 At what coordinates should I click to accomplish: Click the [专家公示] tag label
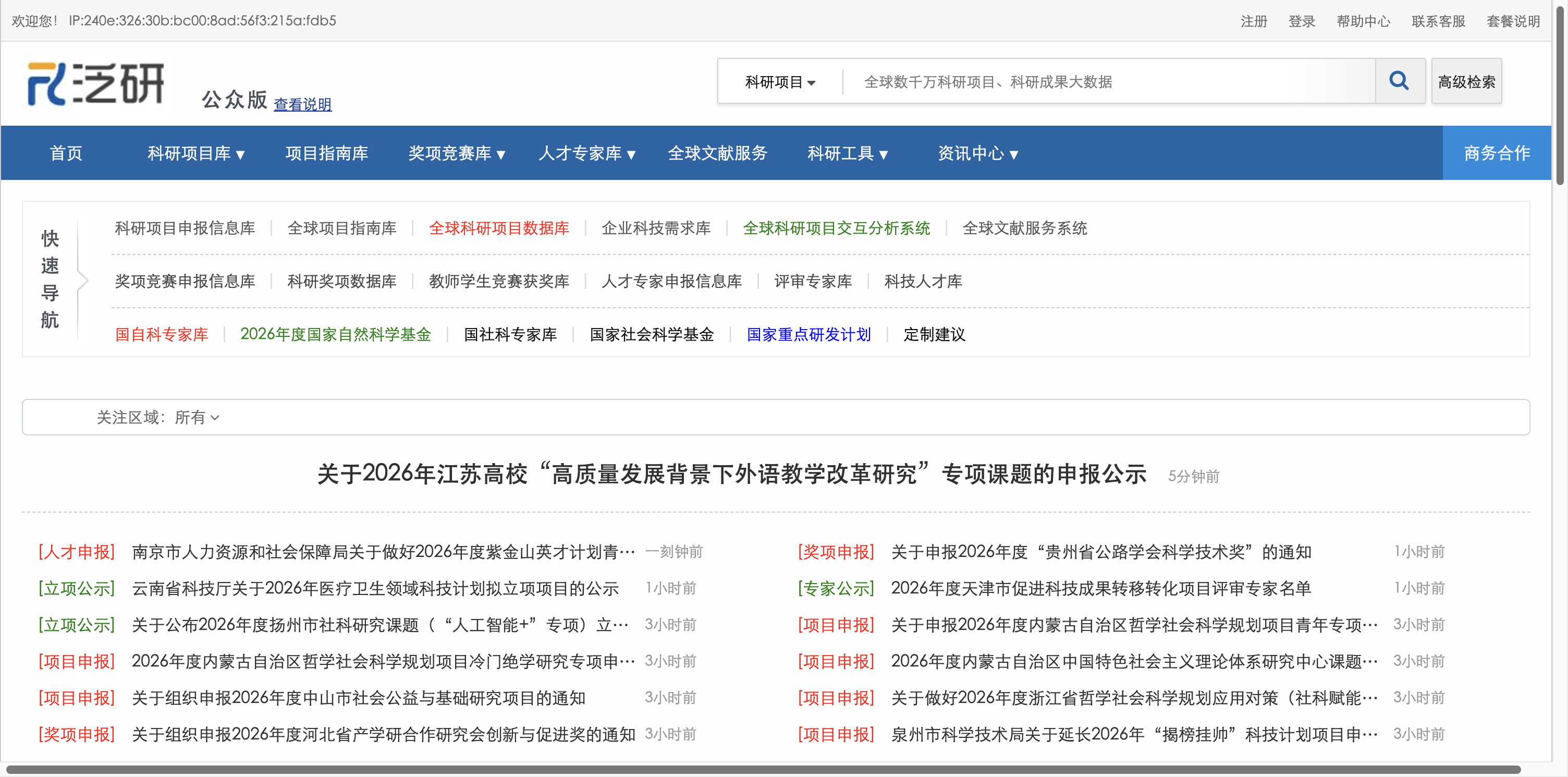[x=836, y=588]
